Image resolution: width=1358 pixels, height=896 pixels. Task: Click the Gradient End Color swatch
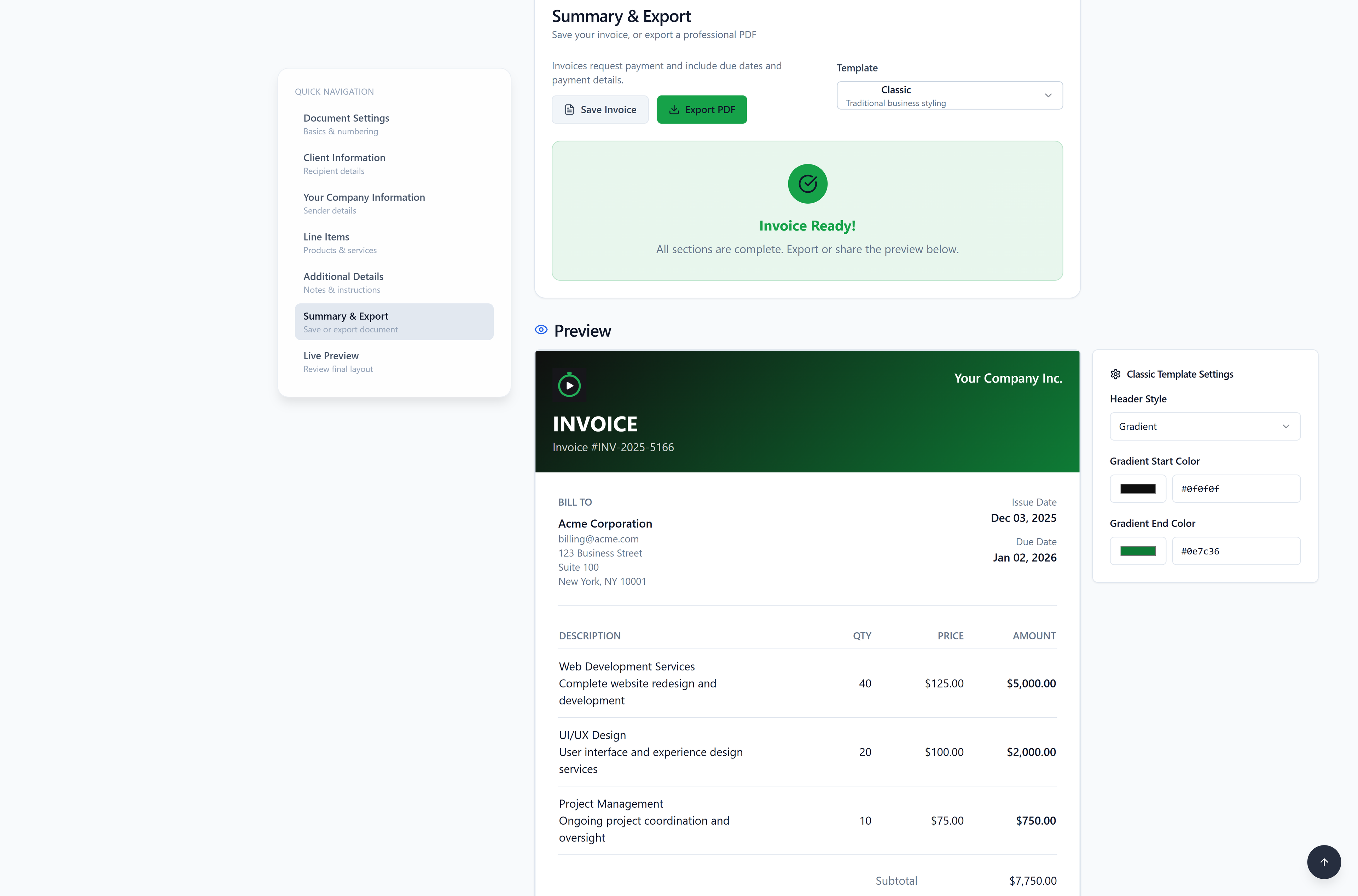1137,550
